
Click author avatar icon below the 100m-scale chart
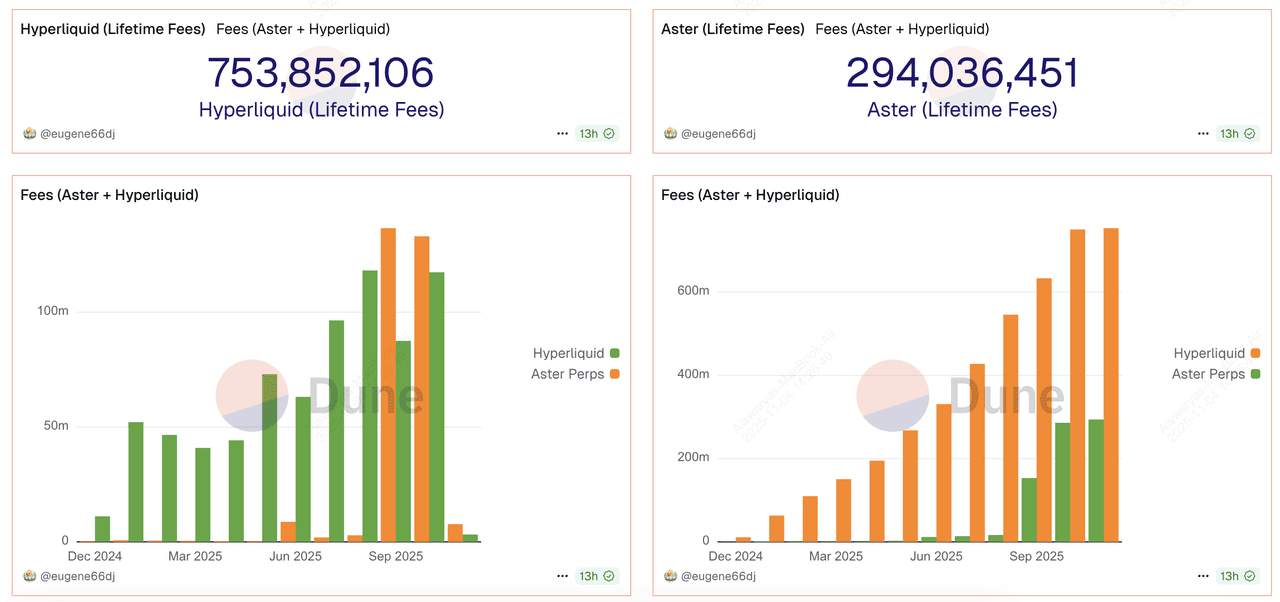click(x=28, y=576)
